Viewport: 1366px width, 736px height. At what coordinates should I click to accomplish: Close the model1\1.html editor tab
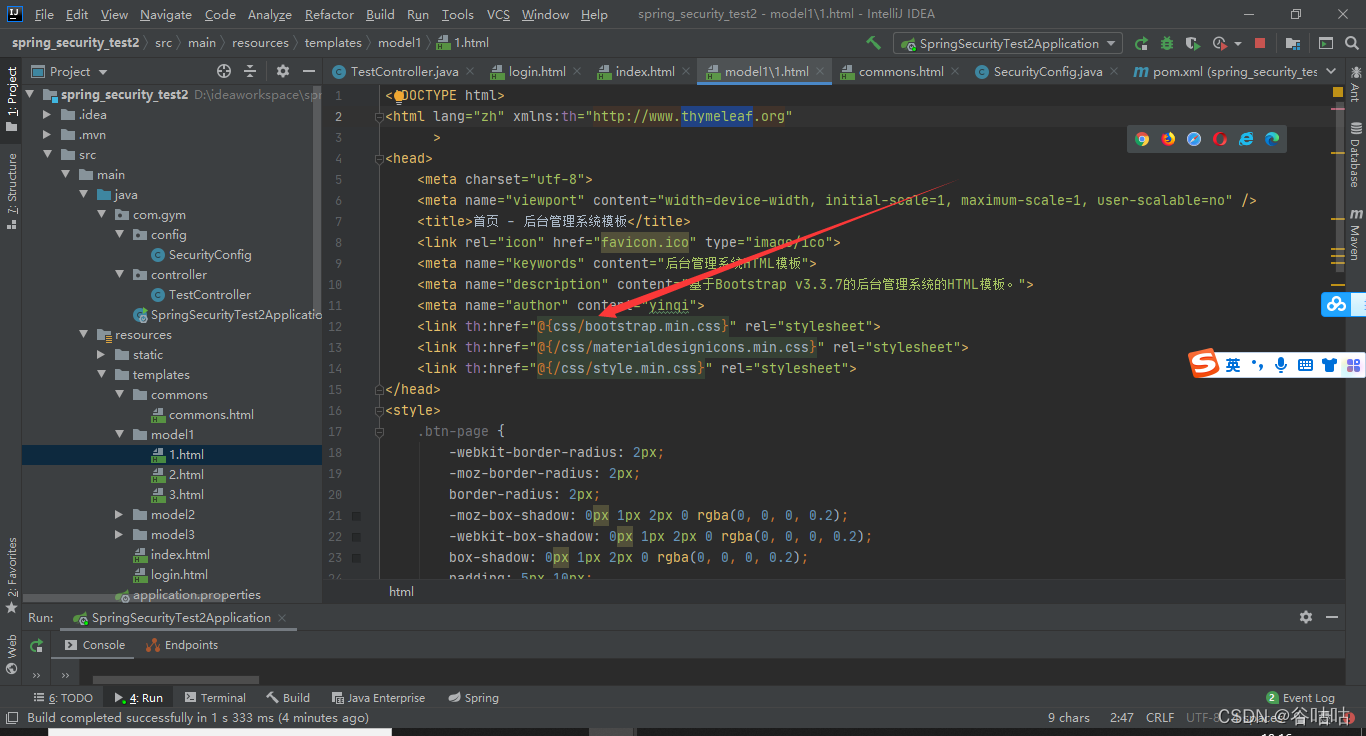point(820,71)
